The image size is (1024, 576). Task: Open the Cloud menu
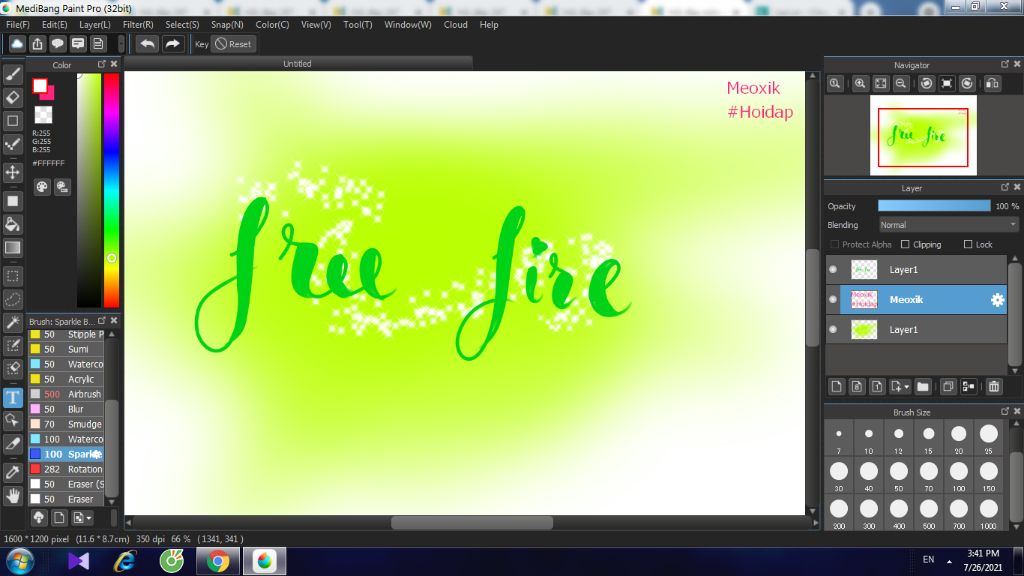[x=455, y=25]
